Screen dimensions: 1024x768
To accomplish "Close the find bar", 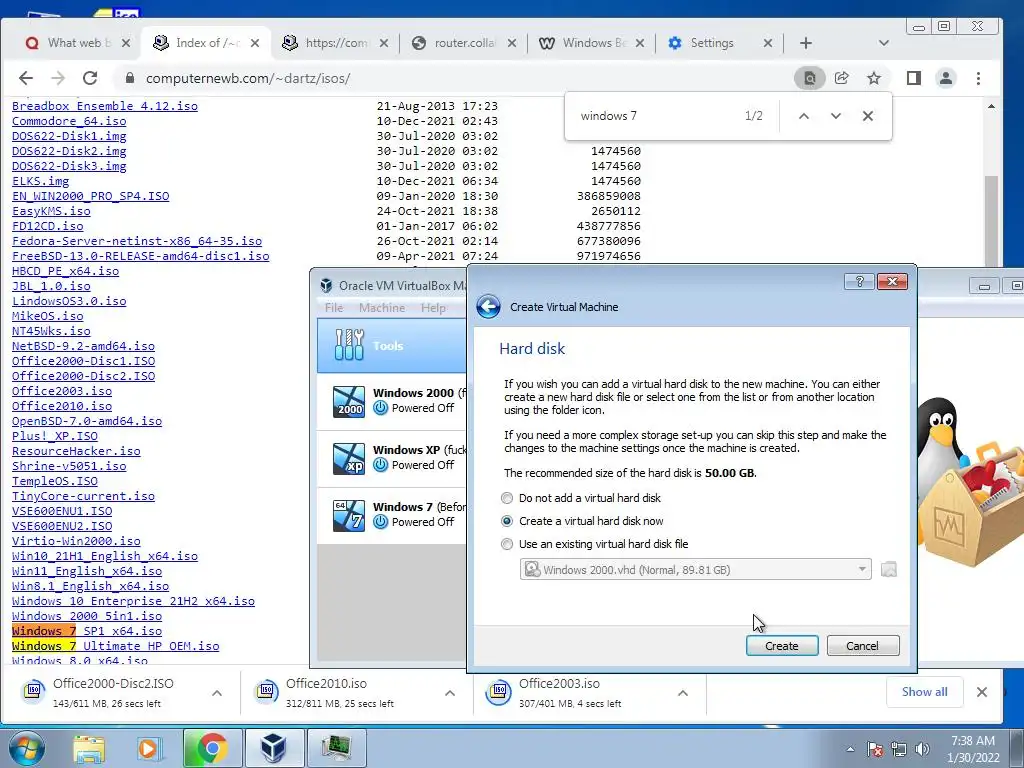I will (x=868, y=116).
